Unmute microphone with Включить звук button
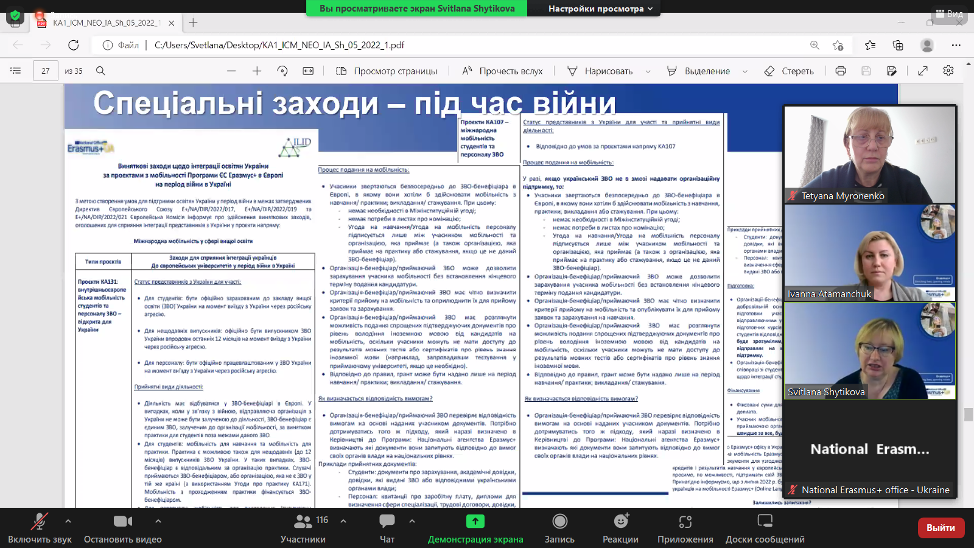This screenshot has width=974, height=550. [41, 524]
